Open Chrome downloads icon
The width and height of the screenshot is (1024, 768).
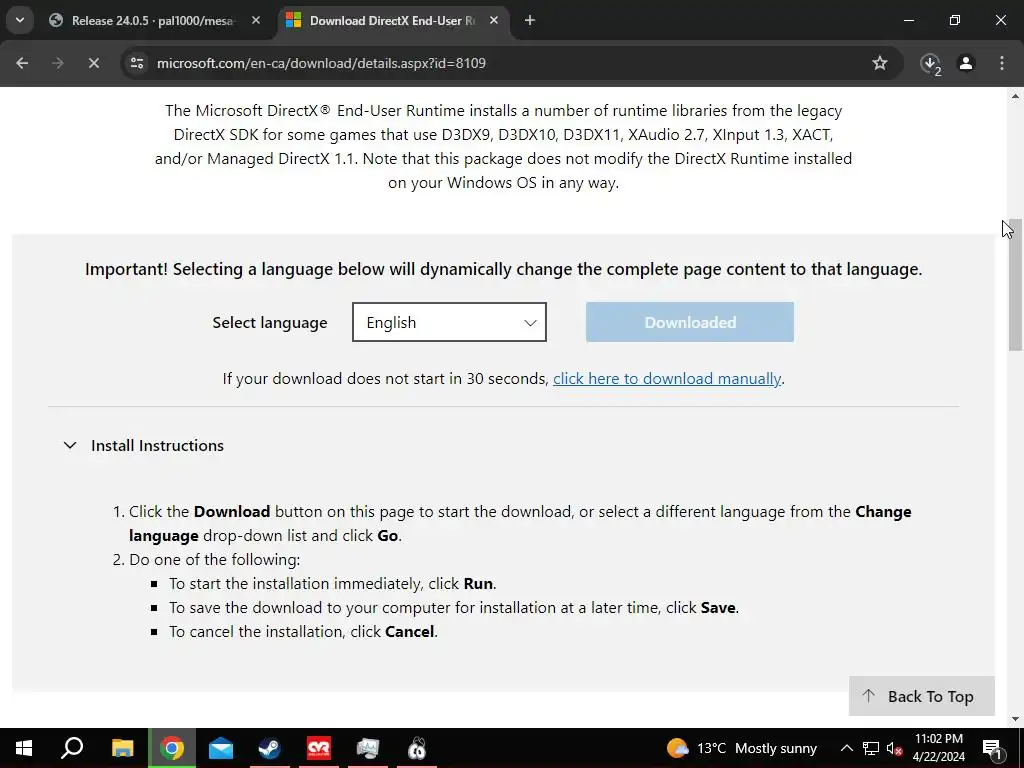[930, 63]
